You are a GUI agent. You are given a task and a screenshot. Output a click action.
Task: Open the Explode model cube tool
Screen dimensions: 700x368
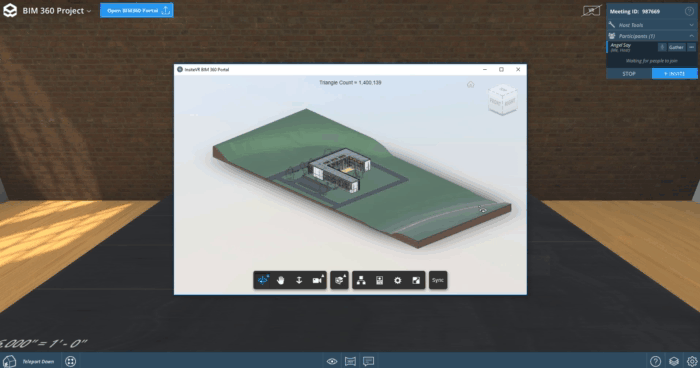click(339, 280)
